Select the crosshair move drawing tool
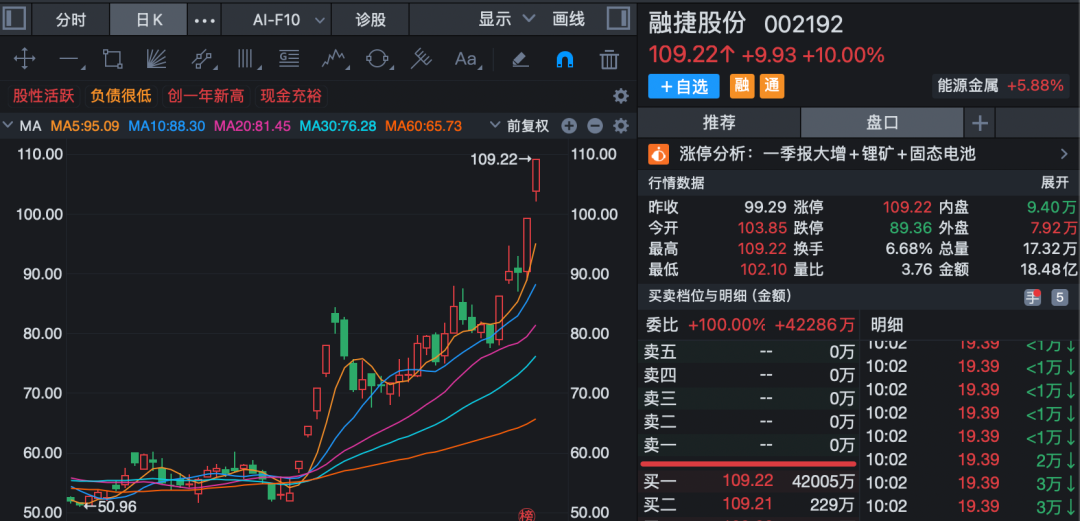This screenshot has width=1080, height=521. pos(23,59)
